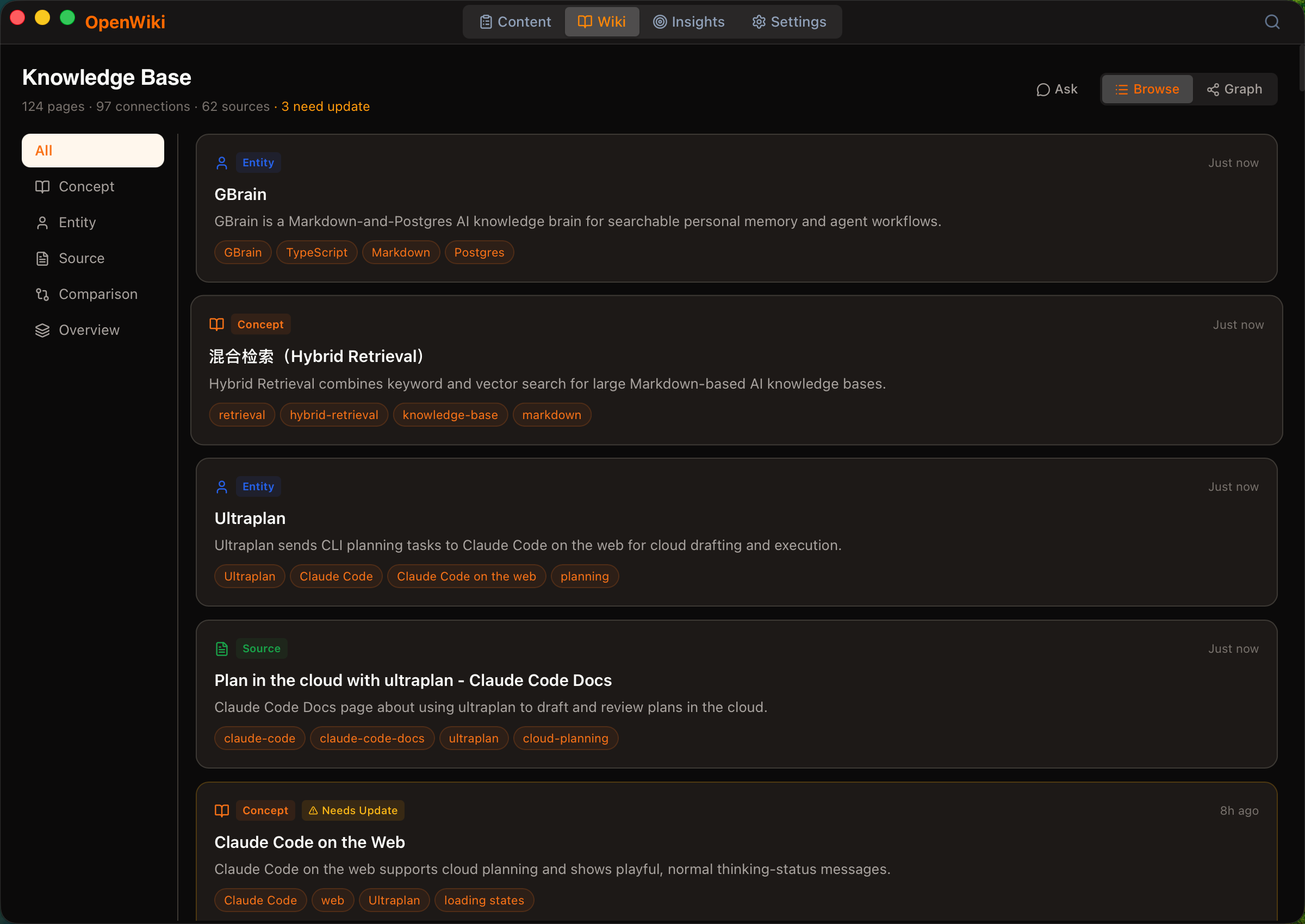1305x924 pixels.
Task: Show only Source pages
Action: (x=93, y=258)
